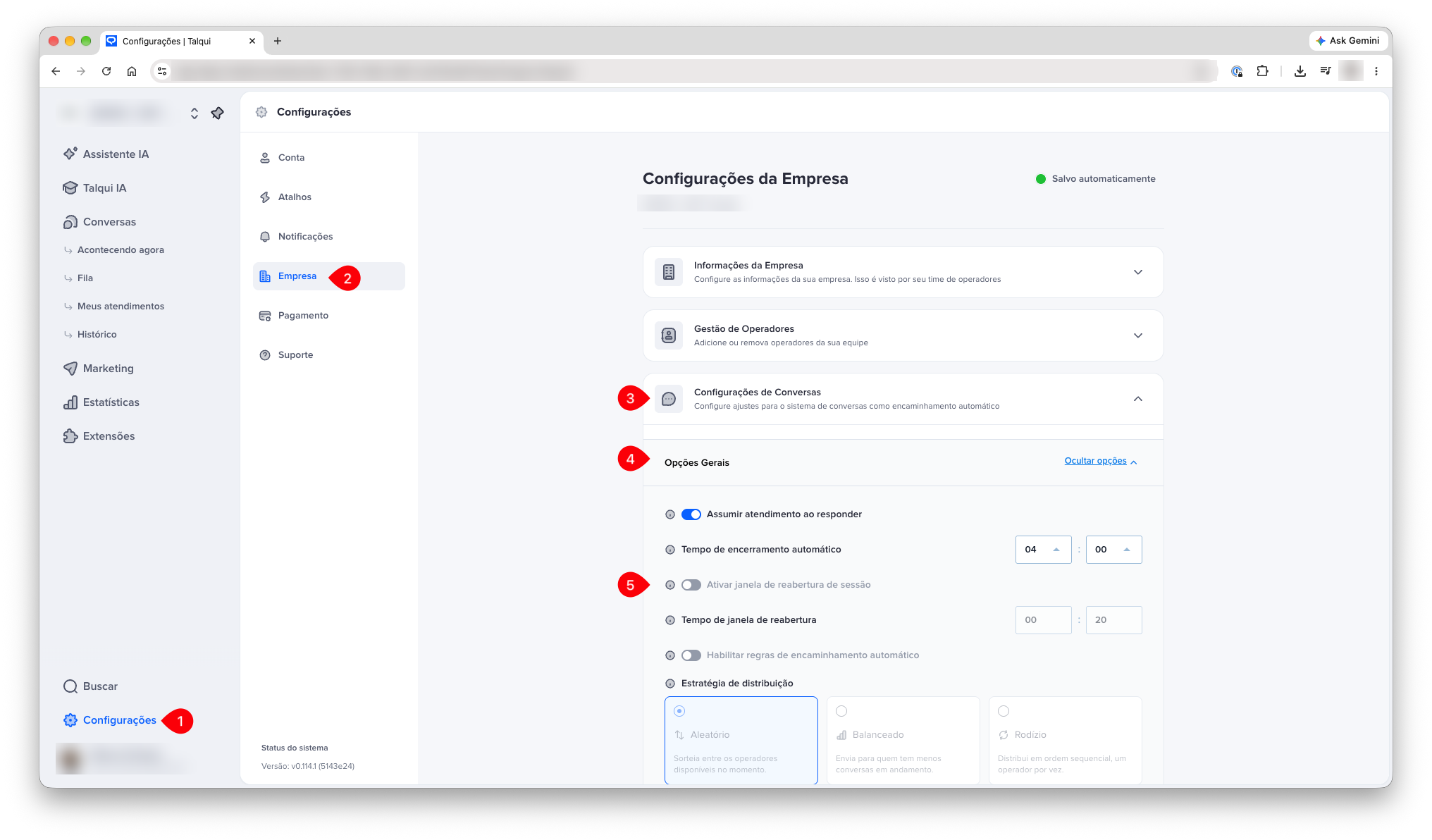The width and height of the screenshot is (1432, 840).
Task: Open Assistente IA in the sidebar
Action: (x=106, y=154)
